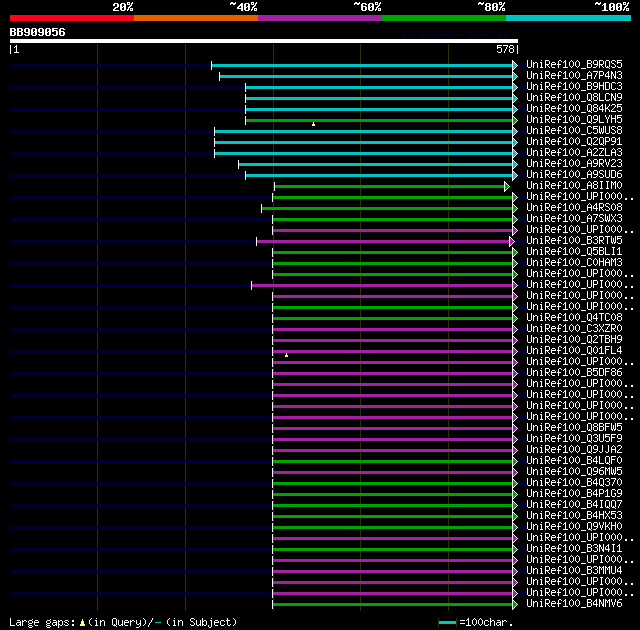Image resolution: width=640 pixels, height=630 pixels.
Task: Open the UniRef100_Q4TC08 hit label
Action: coord(574,317)
